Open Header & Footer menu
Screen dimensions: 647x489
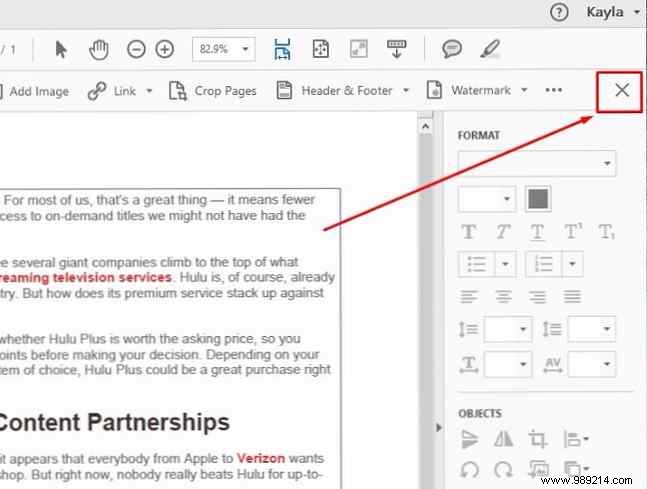[x=343, y=90]
